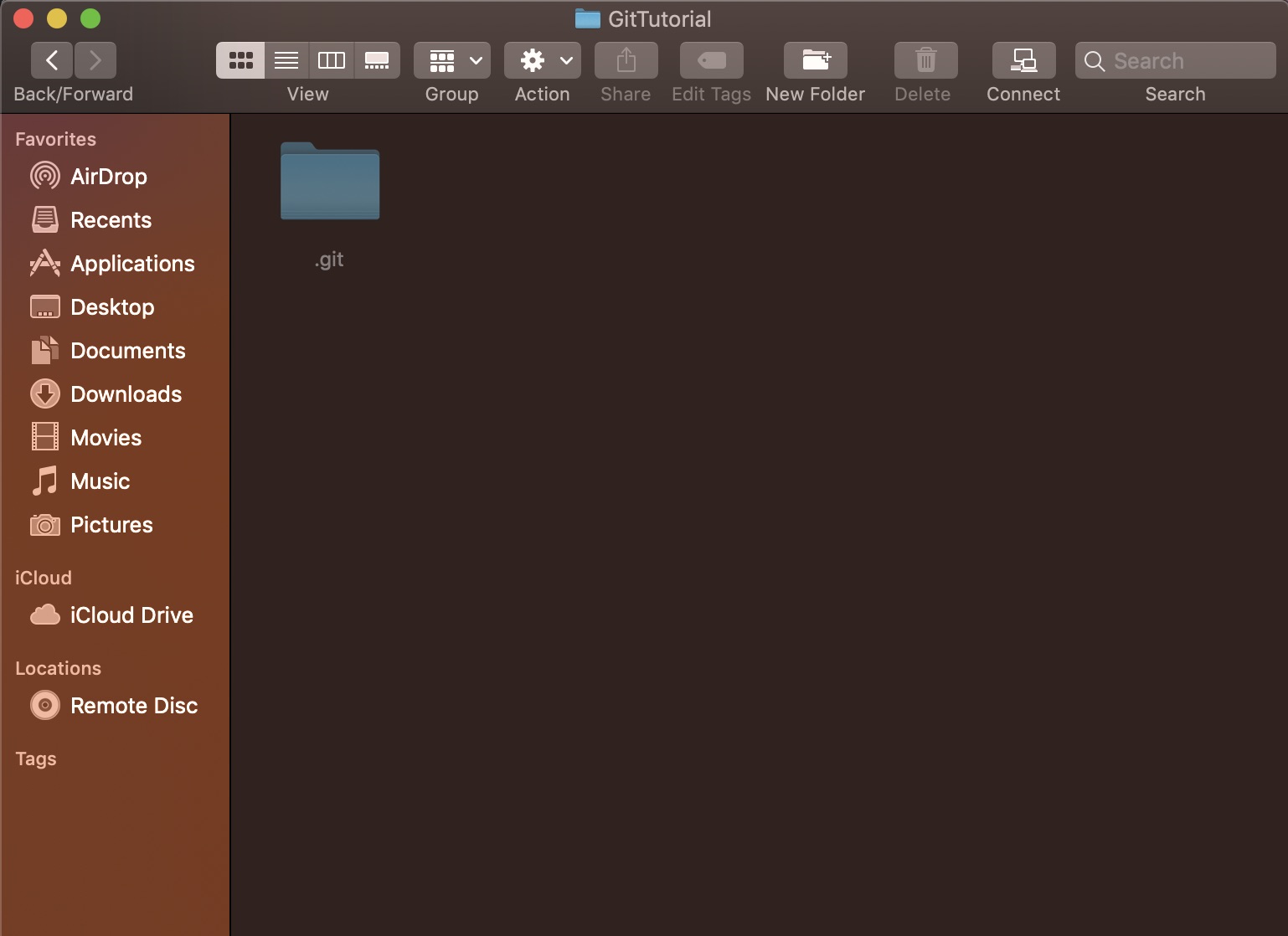This screenshot has width=1288, height=936.
Task: Switch to gallery view
Action: click(x=377, y=60)
